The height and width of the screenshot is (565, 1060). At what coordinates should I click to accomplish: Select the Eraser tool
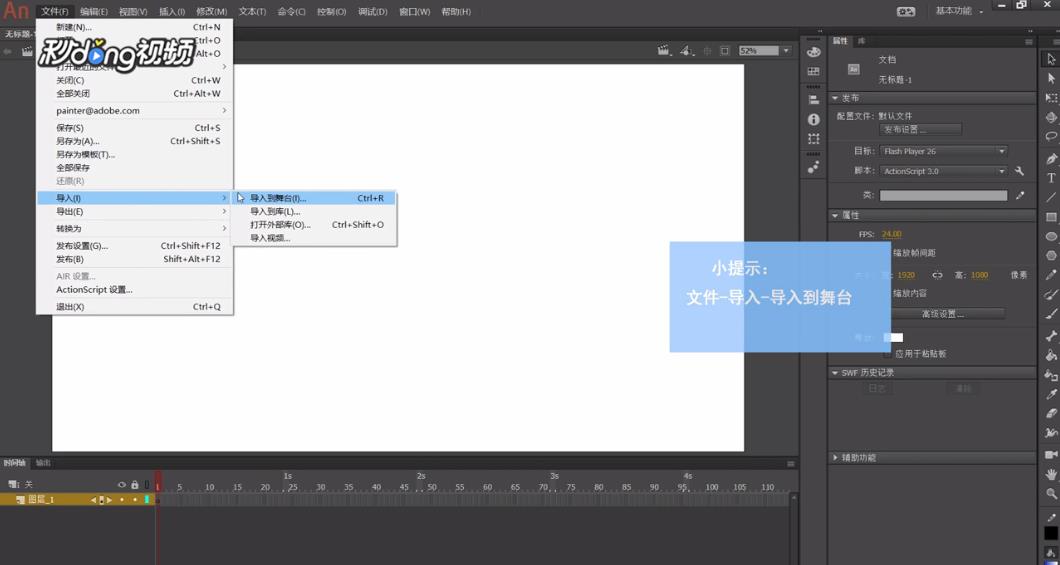tap(1051, 413)
